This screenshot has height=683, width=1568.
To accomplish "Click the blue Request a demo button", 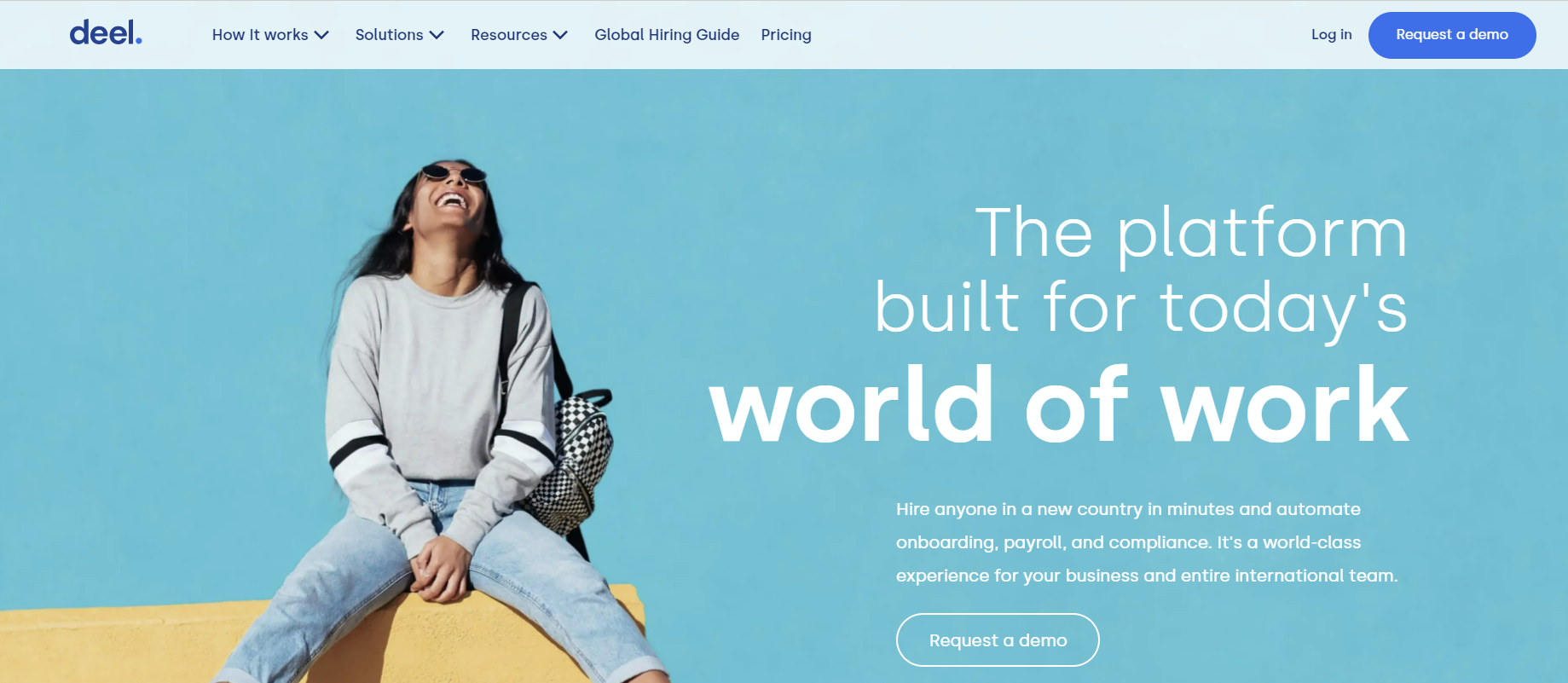I will (1452, 35).
